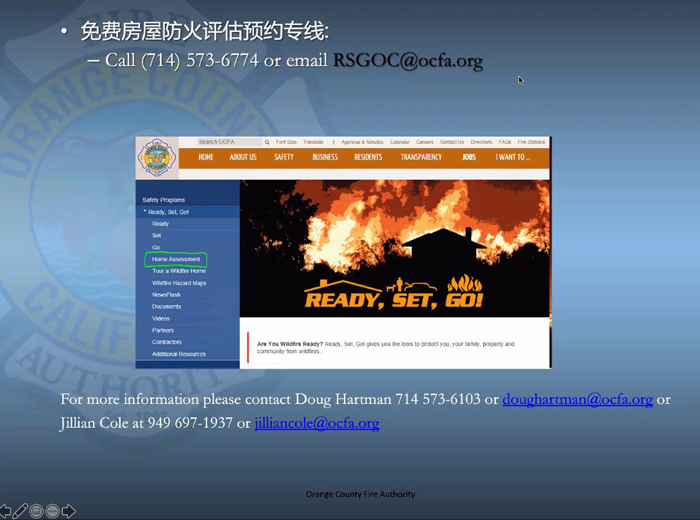This screenshot has width=700, height=520.
Task: Go to the previous slide arrow
Action: coord(6,511)
